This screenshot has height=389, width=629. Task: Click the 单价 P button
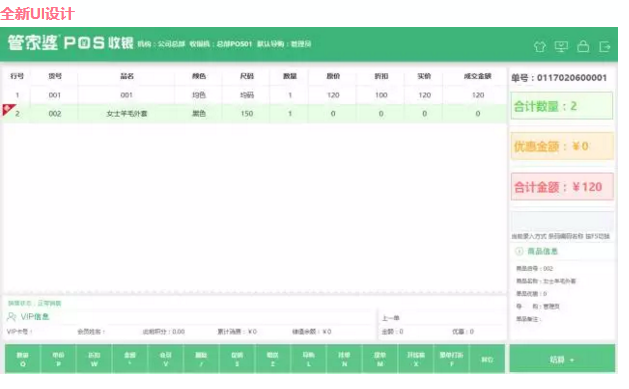(58, 359)
